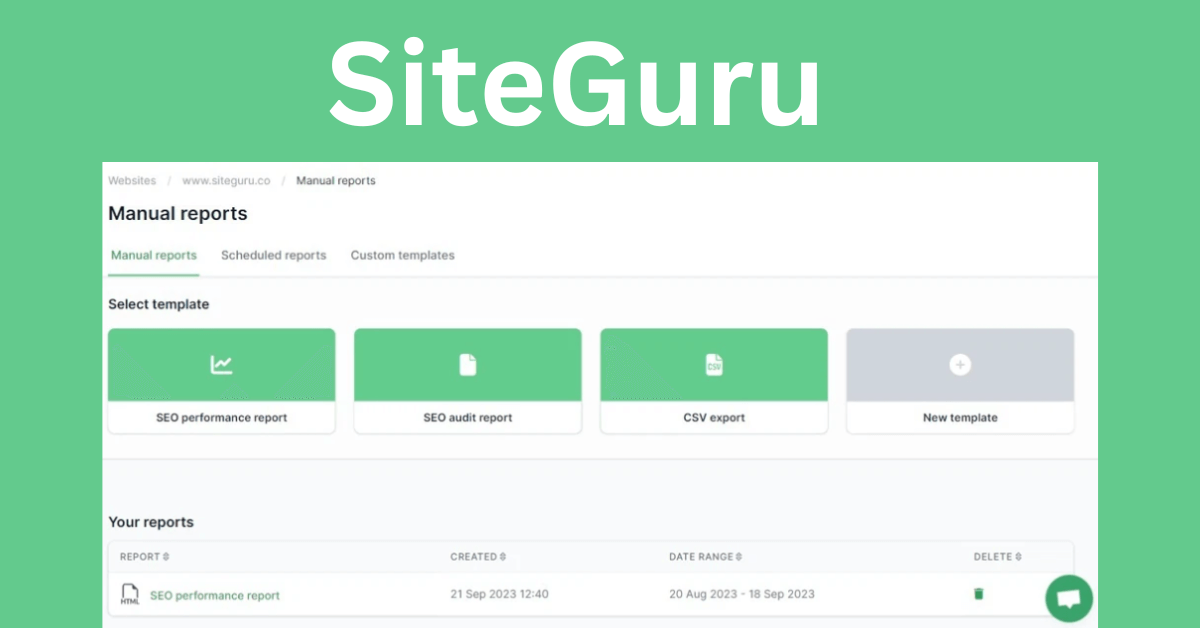Sort by Date Range column header arrows
Viewport: 1200px width, 628px height.
(739, 557)
